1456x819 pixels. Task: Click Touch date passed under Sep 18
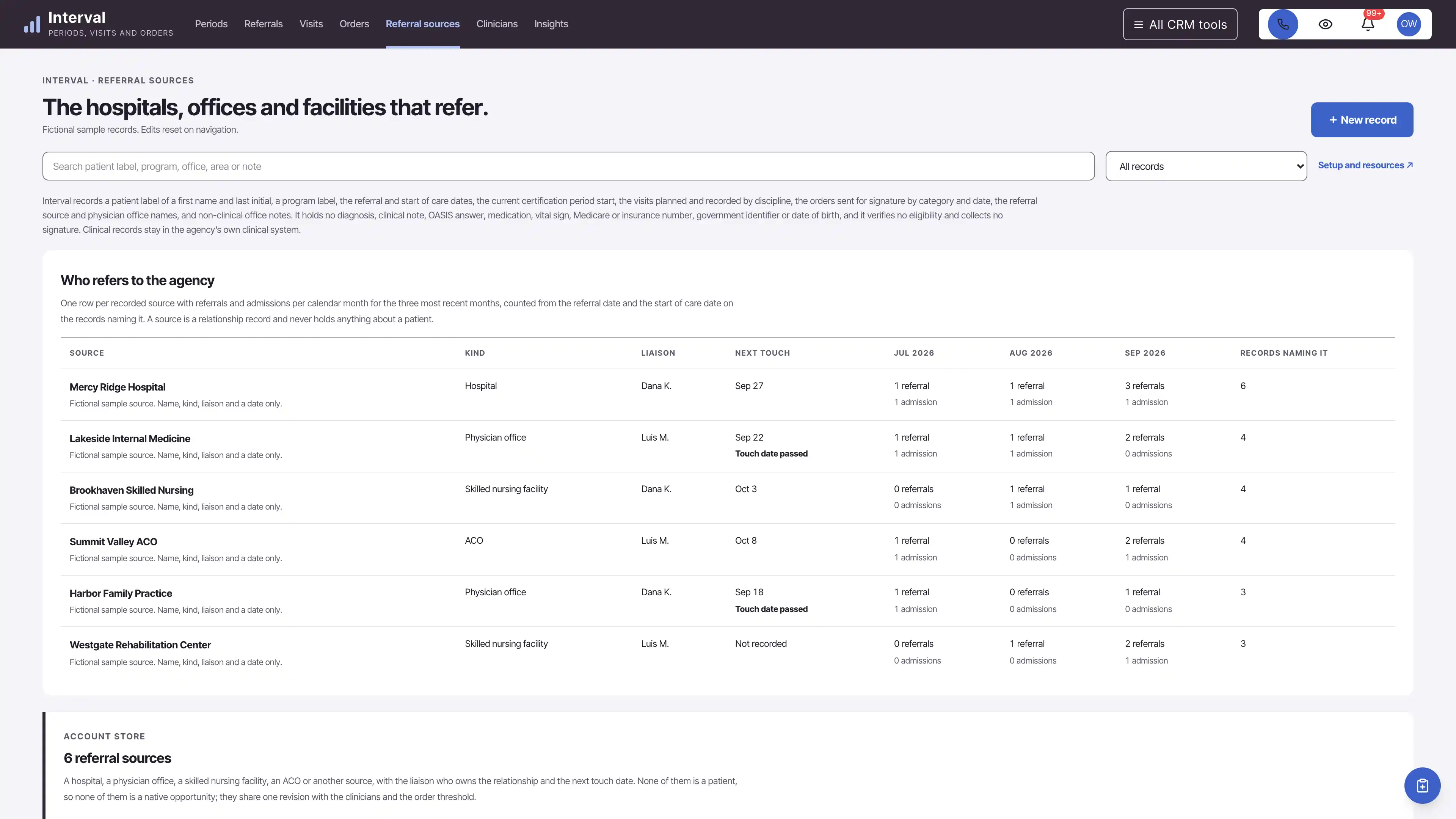(771, 609)
